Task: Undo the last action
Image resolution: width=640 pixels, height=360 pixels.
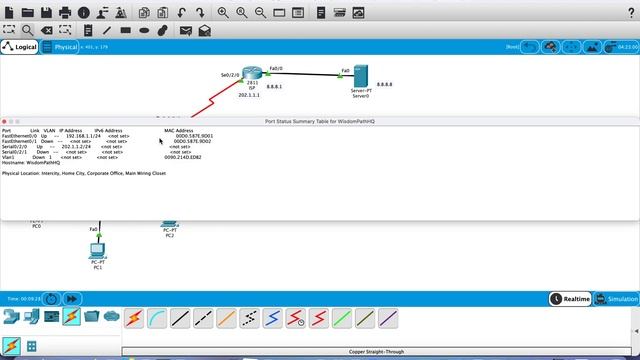Action: 182,13
